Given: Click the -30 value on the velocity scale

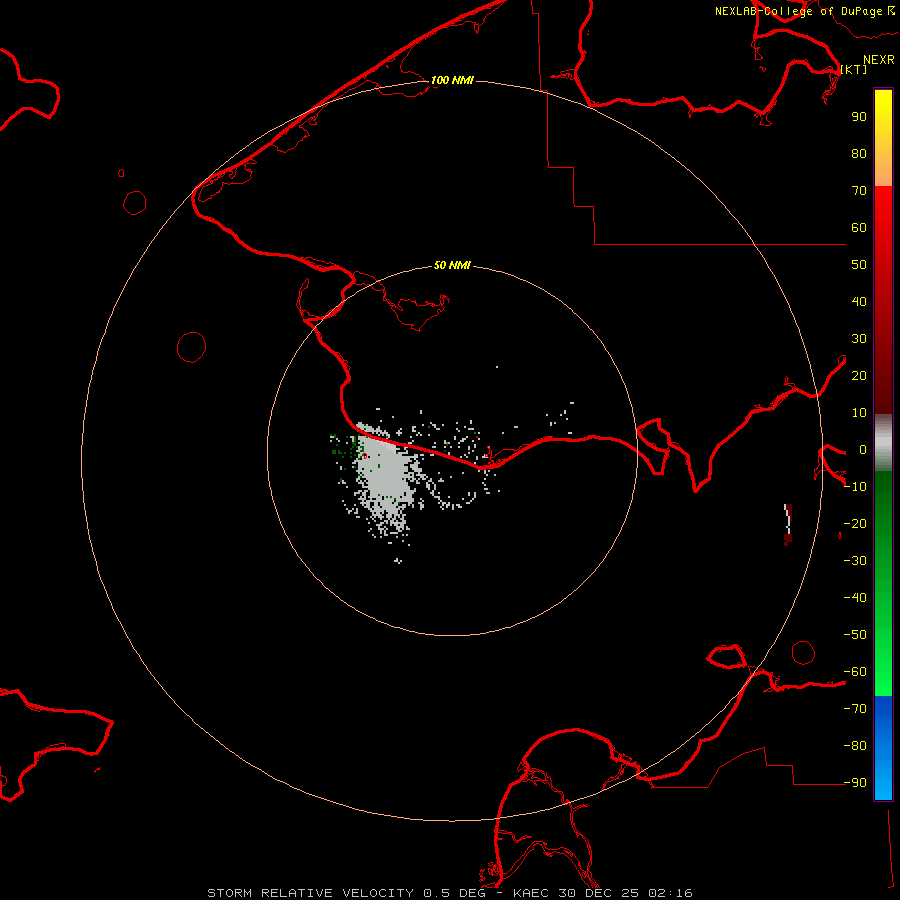Looking at the screenshot, I should (x=855, y=561).
